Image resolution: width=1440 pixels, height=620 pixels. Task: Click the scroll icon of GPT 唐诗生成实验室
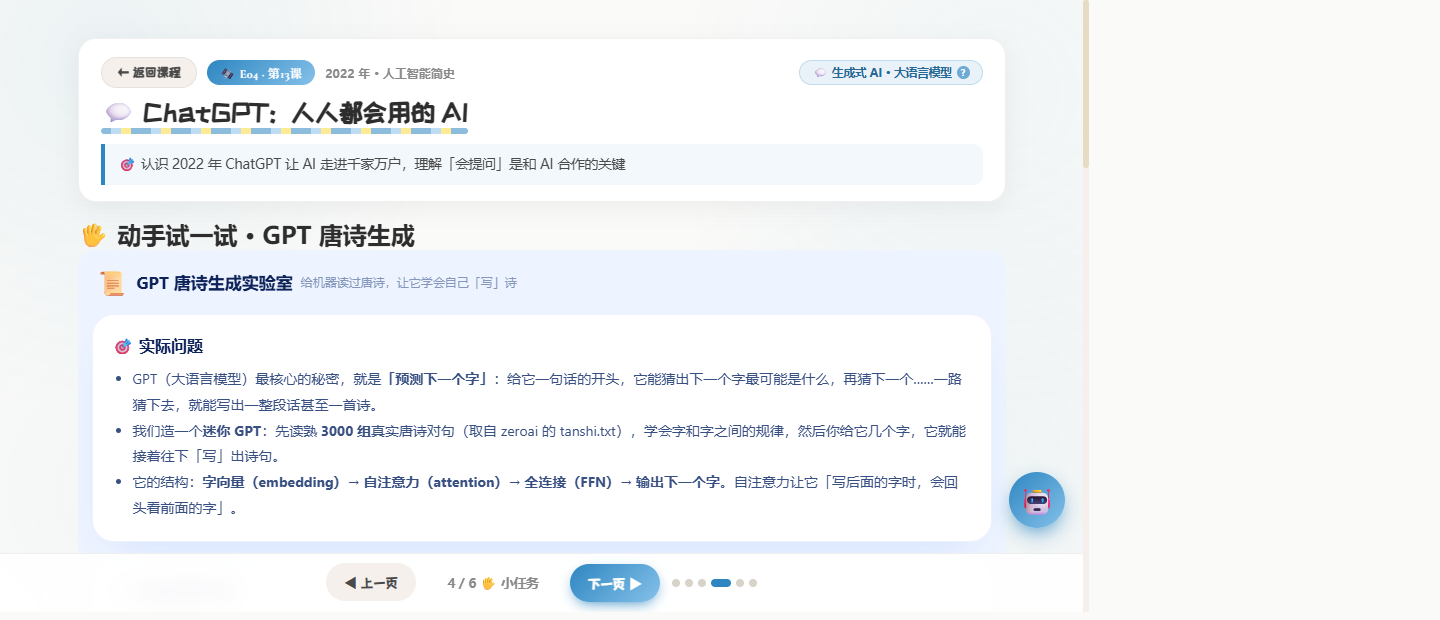click(112, 283)
